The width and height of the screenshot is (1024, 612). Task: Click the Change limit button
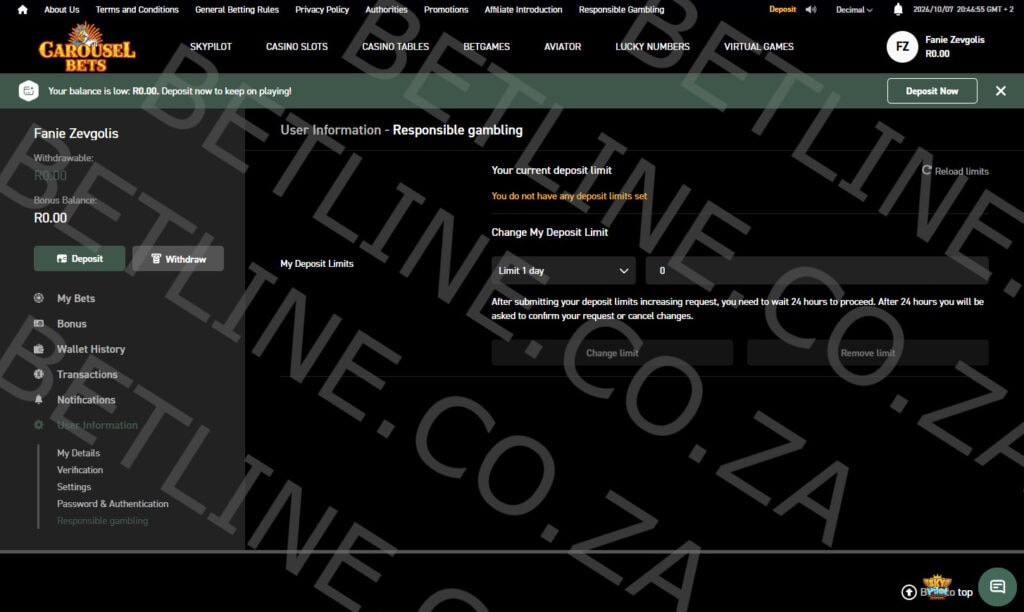click(x=612, y=353)
